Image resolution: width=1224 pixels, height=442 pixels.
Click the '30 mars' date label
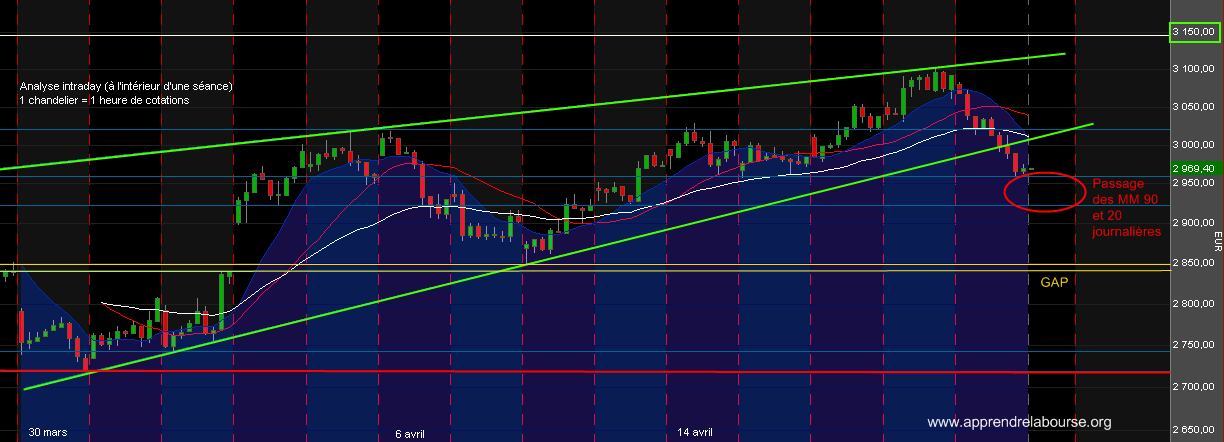[x=47, y=432]
